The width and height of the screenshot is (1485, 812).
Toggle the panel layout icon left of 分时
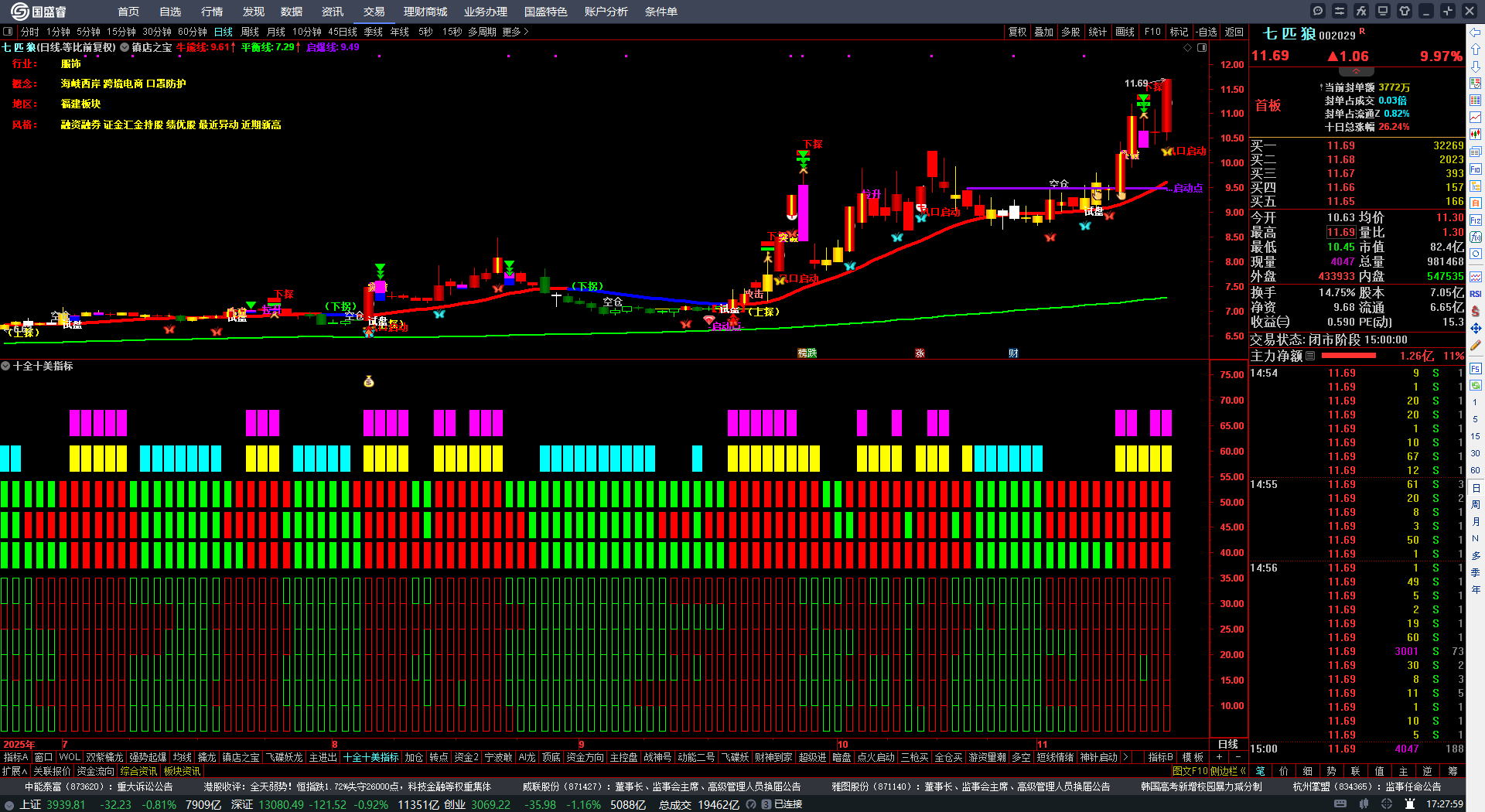(x=8, y=32)
